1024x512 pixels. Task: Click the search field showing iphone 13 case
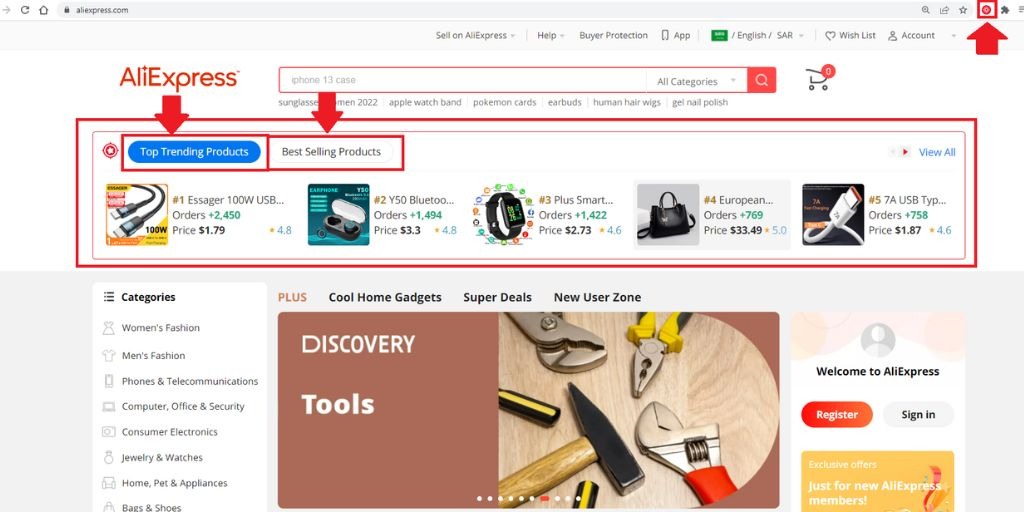[x=462, y=80]
